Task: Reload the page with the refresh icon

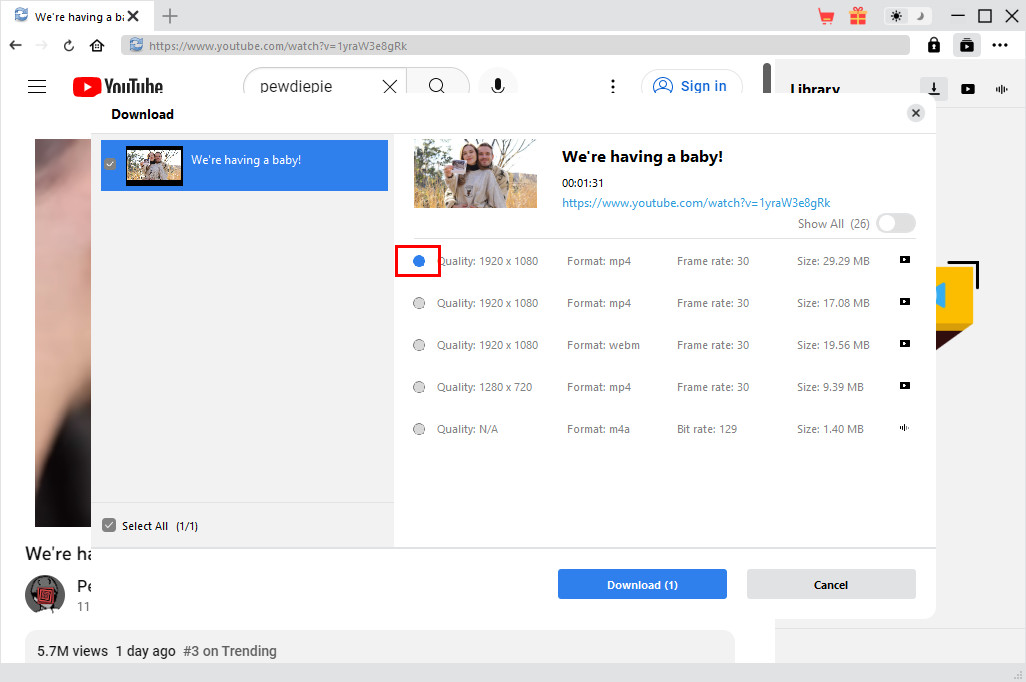Action: [x=69, y=45]
